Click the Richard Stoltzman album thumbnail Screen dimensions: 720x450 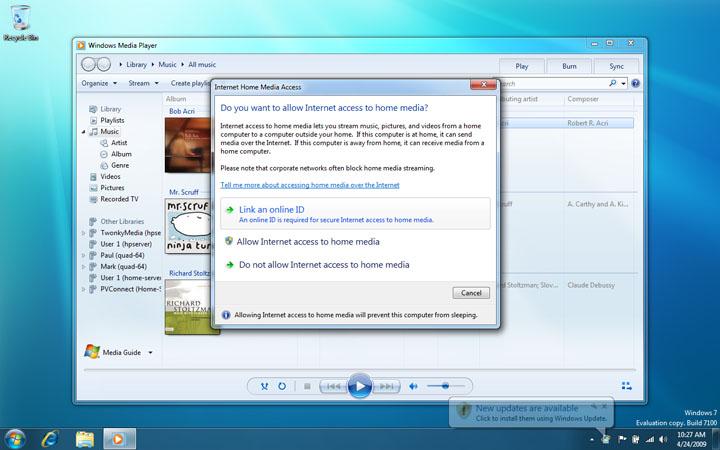point(191,307)
